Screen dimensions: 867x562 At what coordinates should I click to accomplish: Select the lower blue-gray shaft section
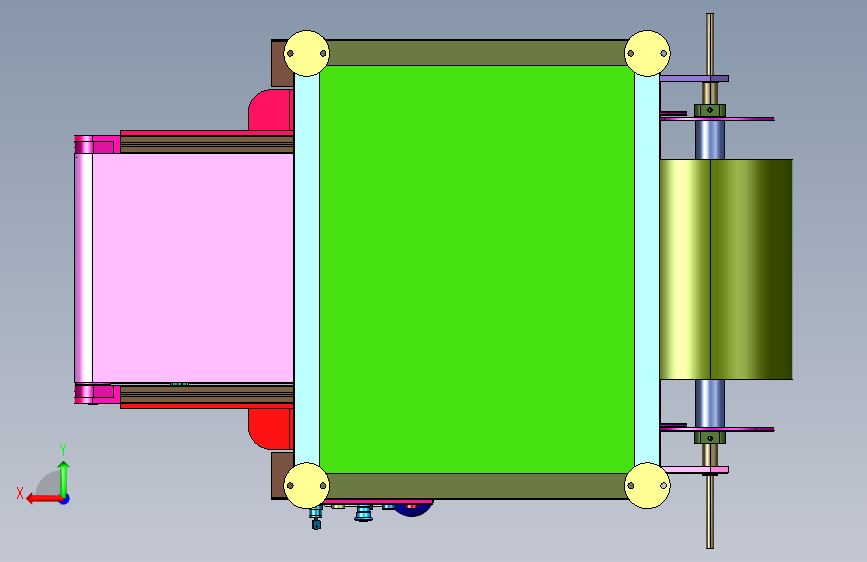[710, 403]
